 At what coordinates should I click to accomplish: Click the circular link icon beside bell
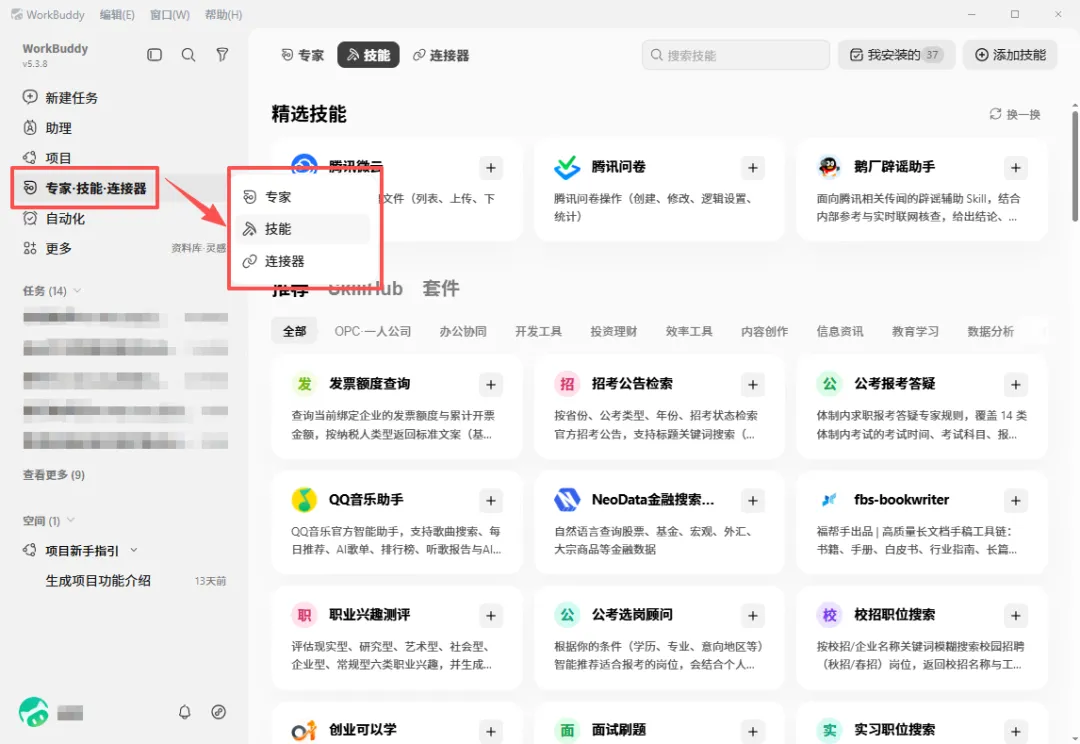click(x=218, y=712)
